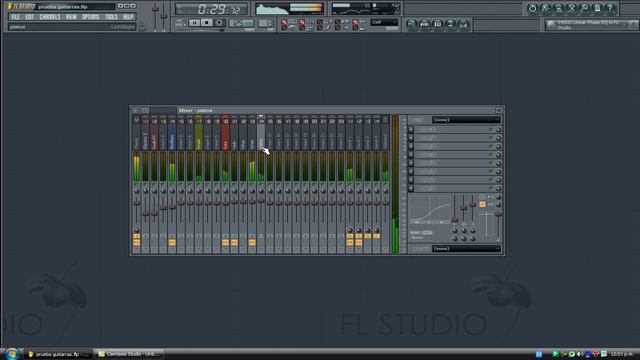Click the Master track's pan knob
The height and width of the screenshot is (360, 640).
point(137,191)
